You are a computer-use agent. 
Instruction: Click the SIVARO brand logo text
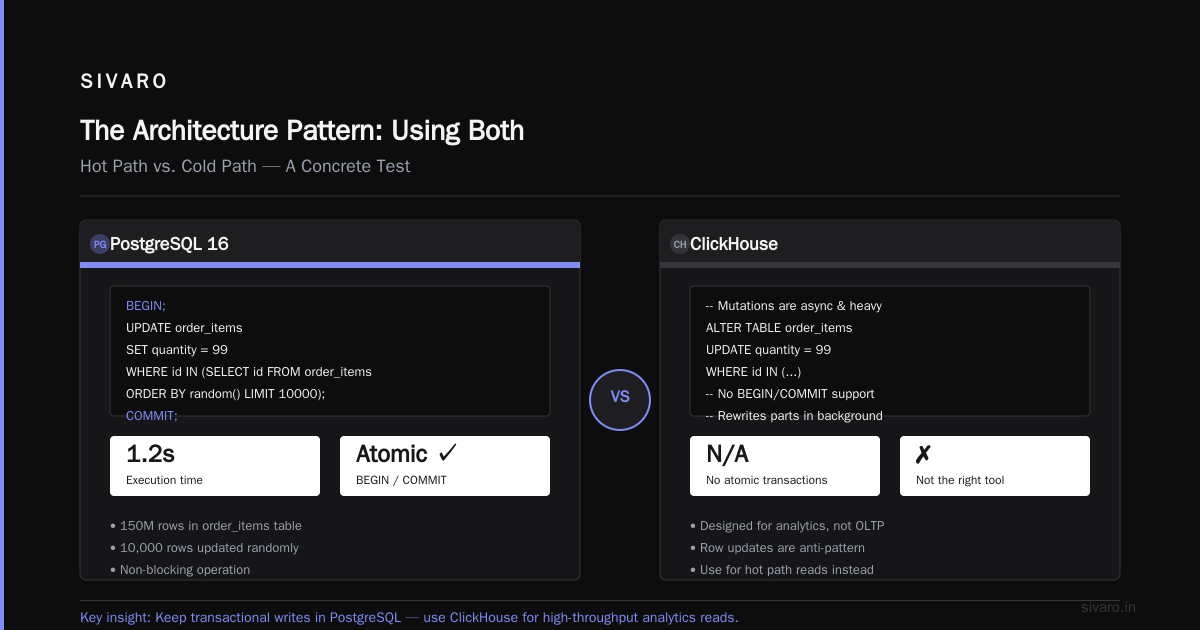click(124, 82)
